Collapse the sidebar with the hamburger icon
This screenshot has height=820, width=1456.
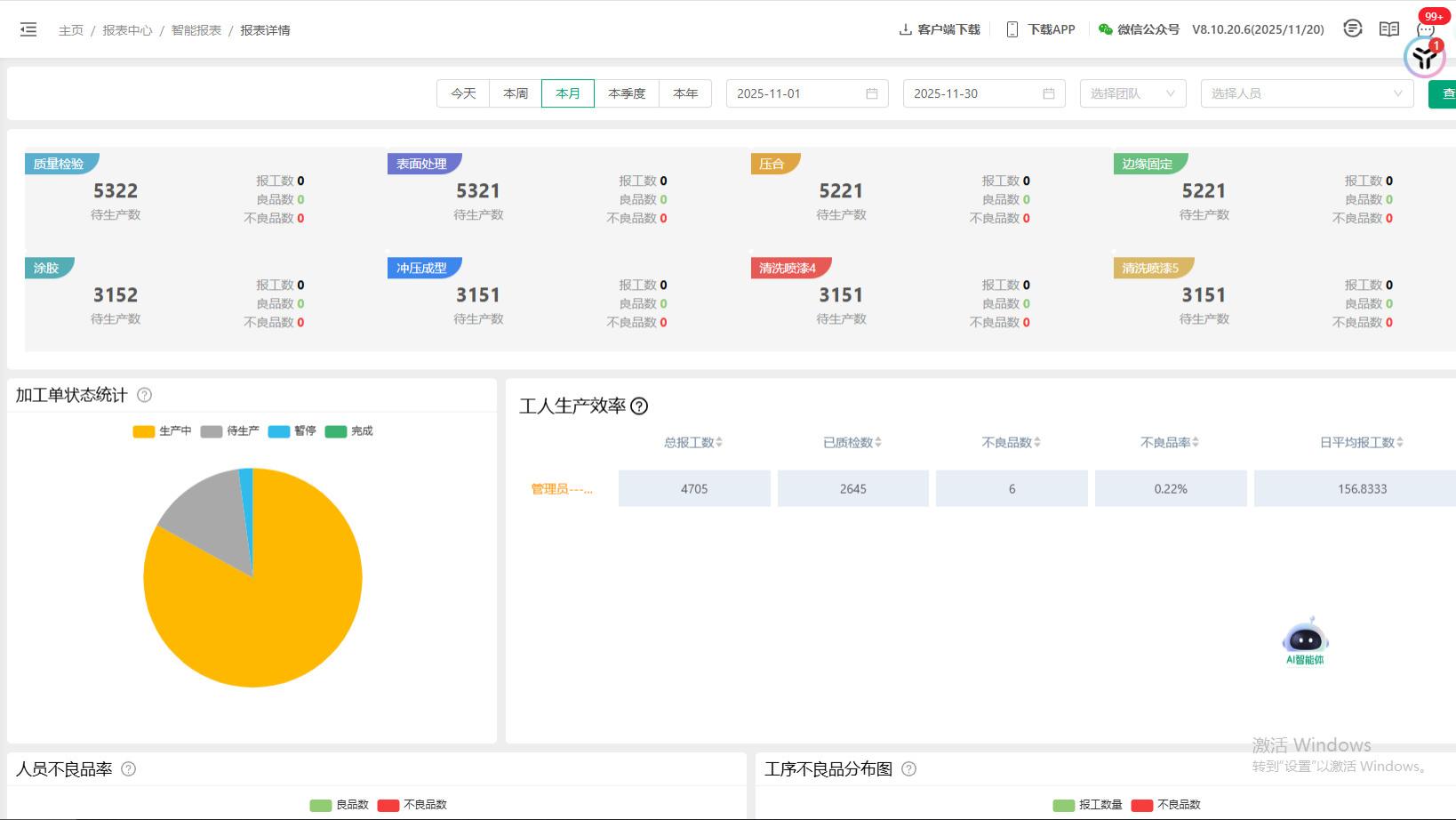coord(28,28)
